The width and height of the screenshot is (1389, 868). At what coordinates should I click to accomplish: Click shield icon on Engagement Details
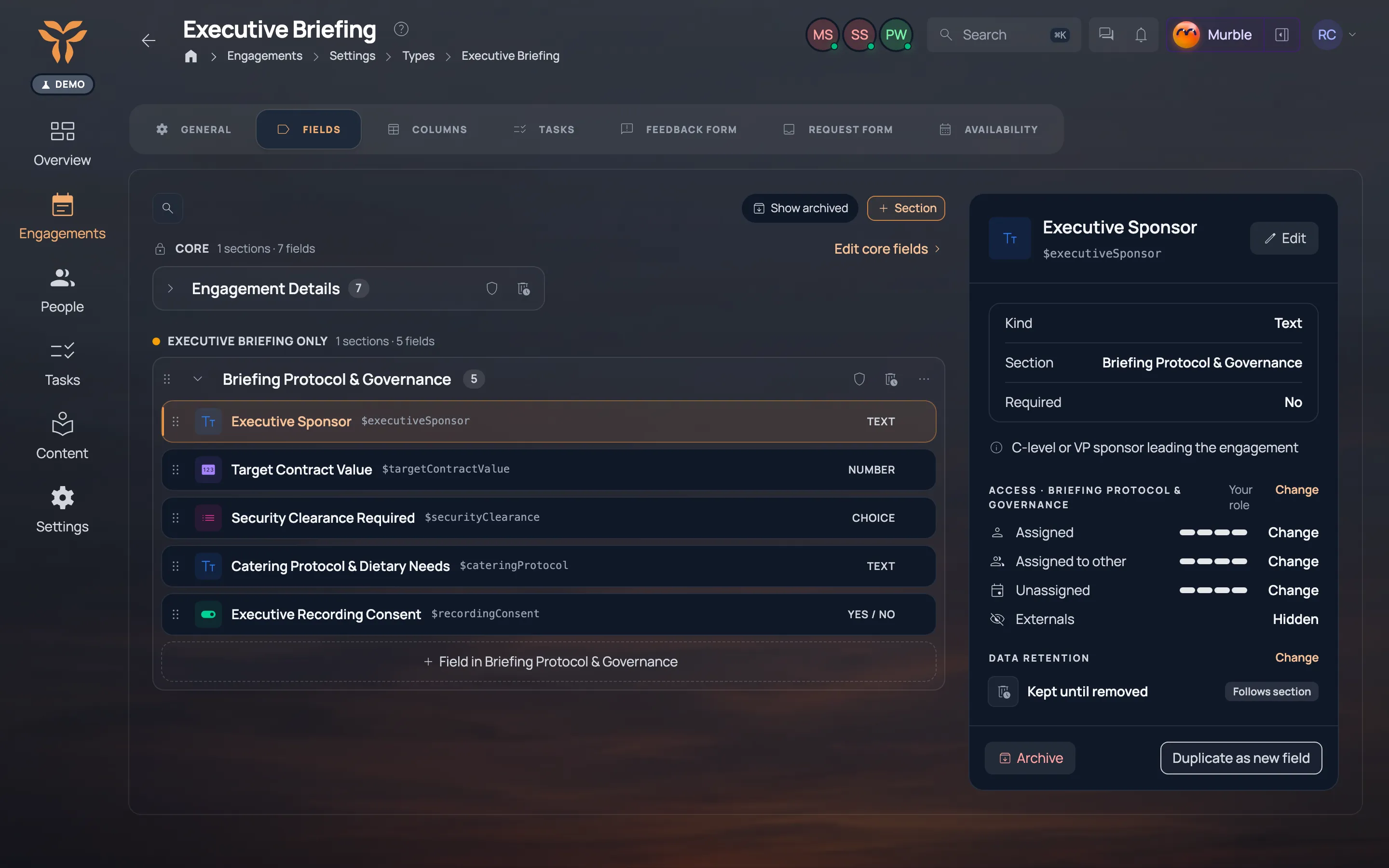click(x=492, y=288)
